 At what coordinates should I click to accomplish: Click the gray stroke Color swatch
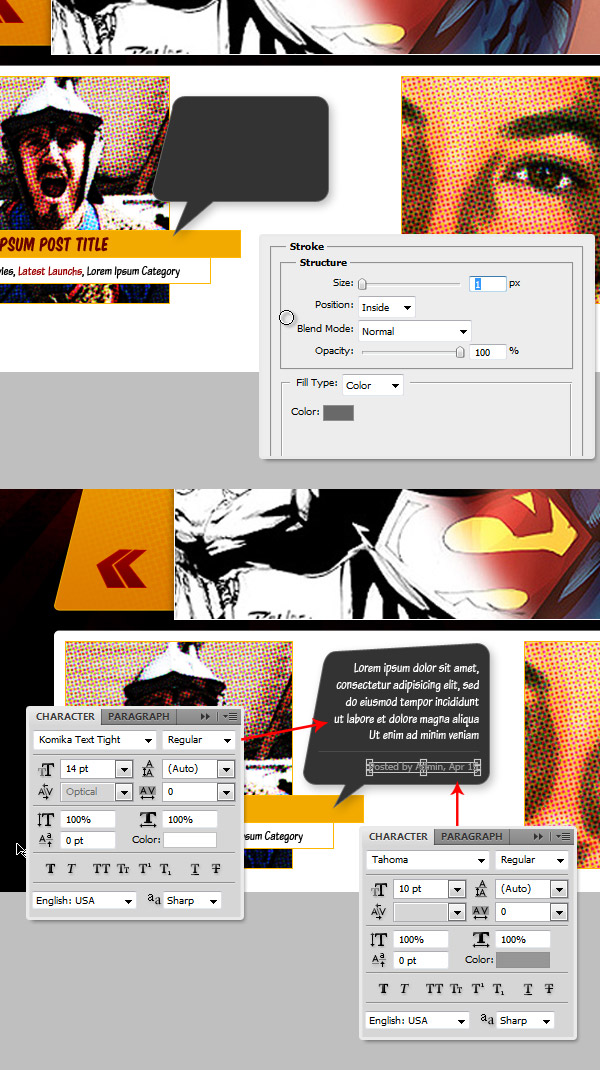pos(338,412)
